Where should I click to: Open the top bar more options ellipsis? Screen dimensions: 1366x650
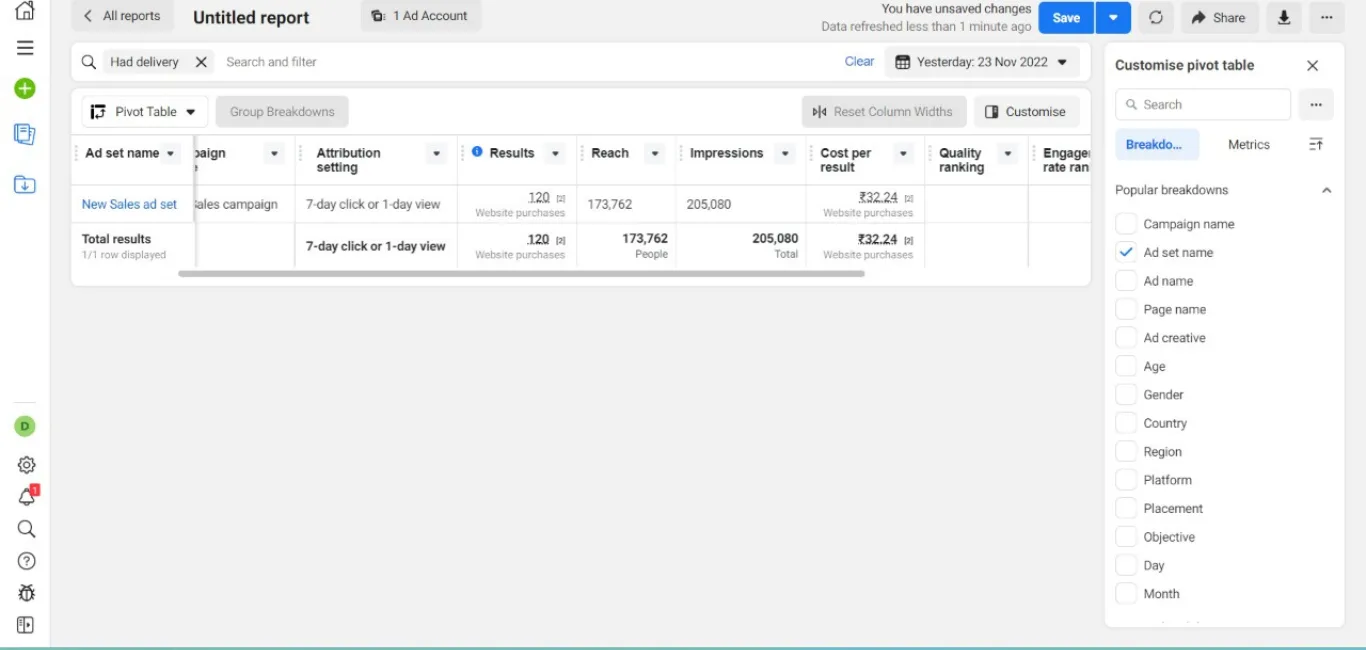(x=1326, y=17)
